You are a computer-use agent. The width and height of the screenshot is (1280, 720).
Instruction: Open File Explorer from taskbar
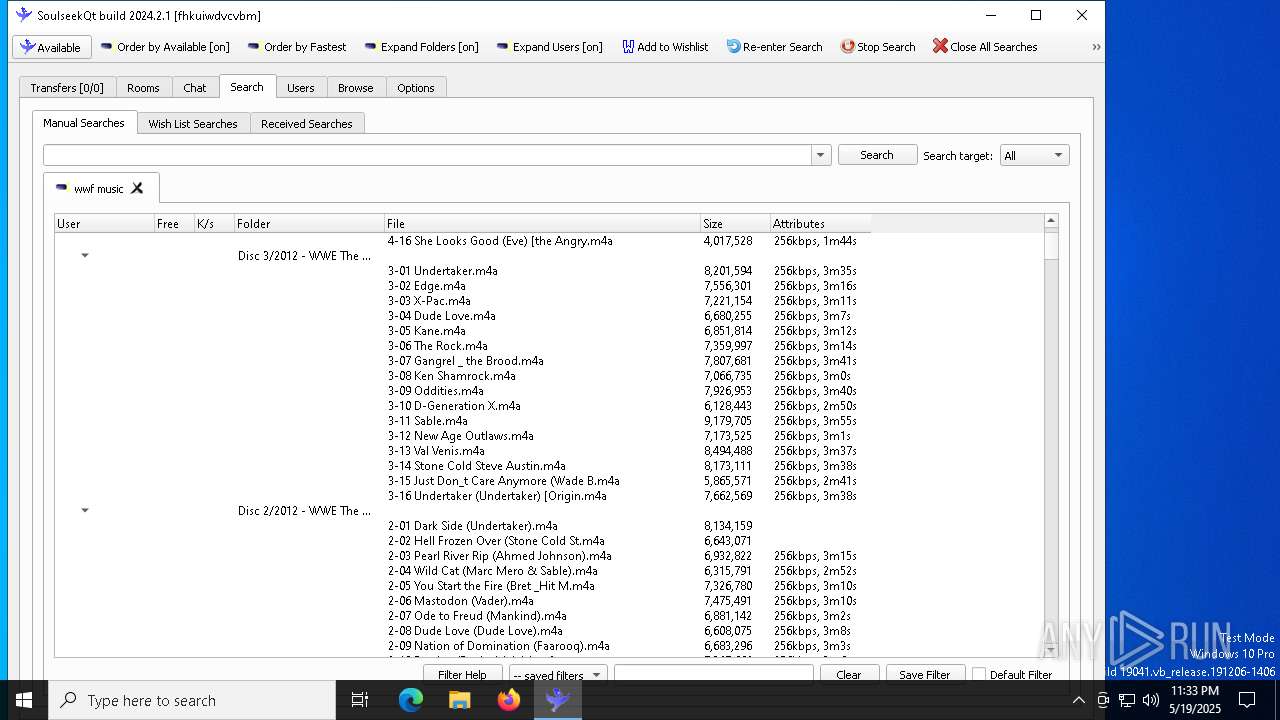click(460, 700)
